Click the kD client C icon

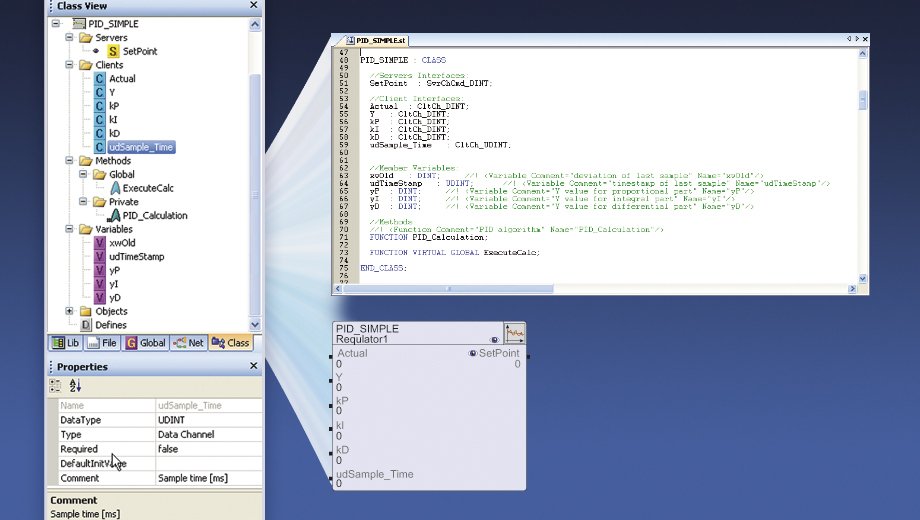click(x=100, y=133)
